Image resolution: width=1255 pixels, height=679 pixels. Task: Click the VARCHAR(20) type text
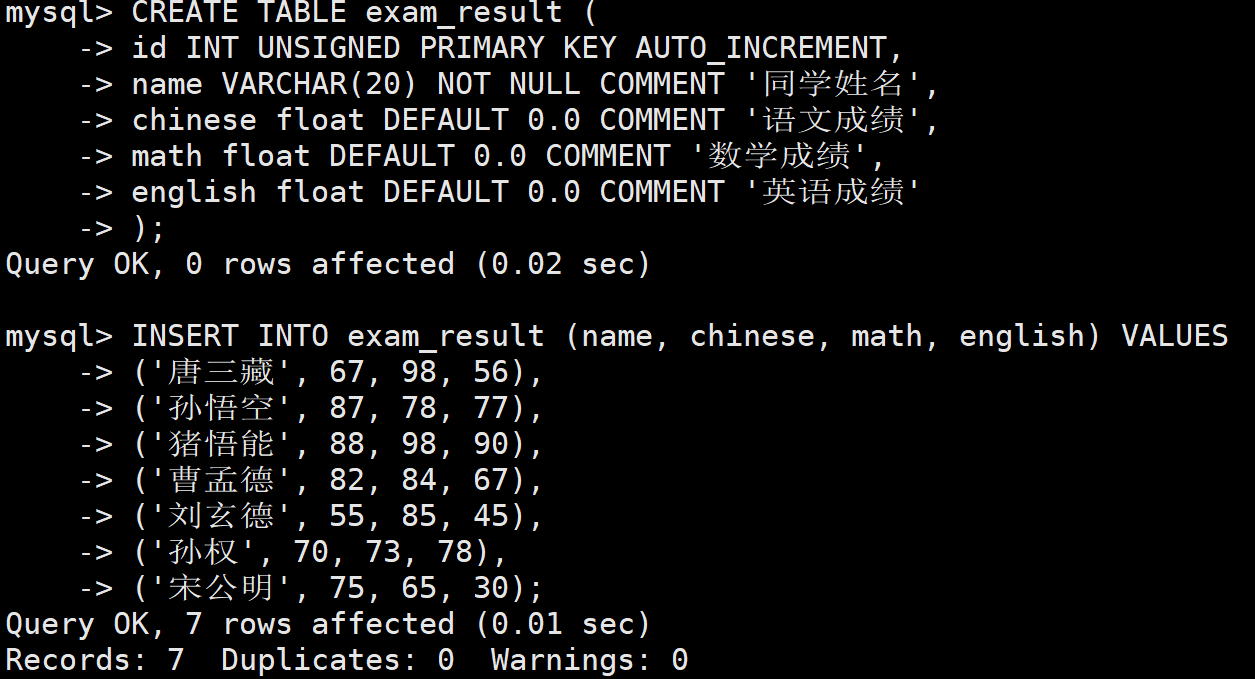(x=320, y=84)
